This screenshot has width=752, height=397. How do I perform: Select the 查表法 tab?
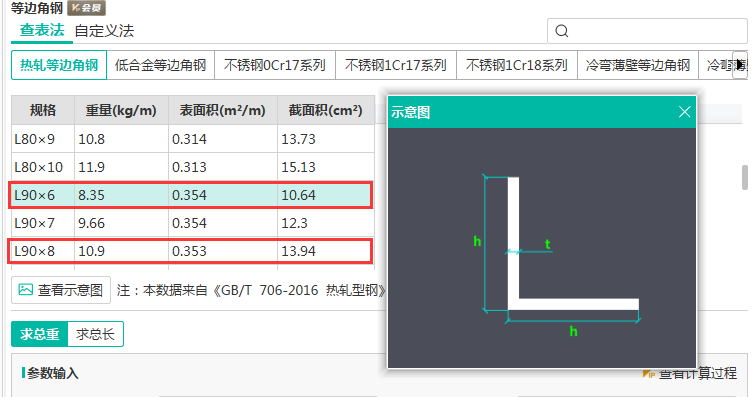click(42, 30)
